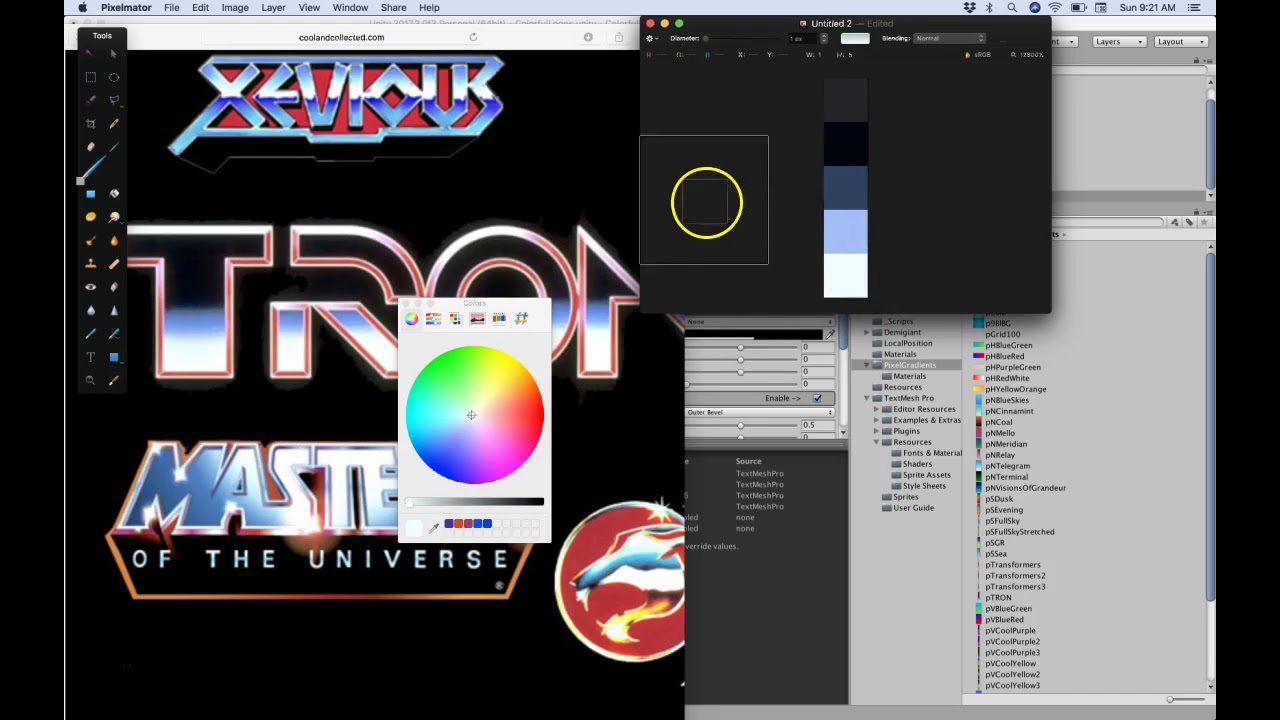Select the Demigiant folder
1280x720 pixels.
[902, 332]
